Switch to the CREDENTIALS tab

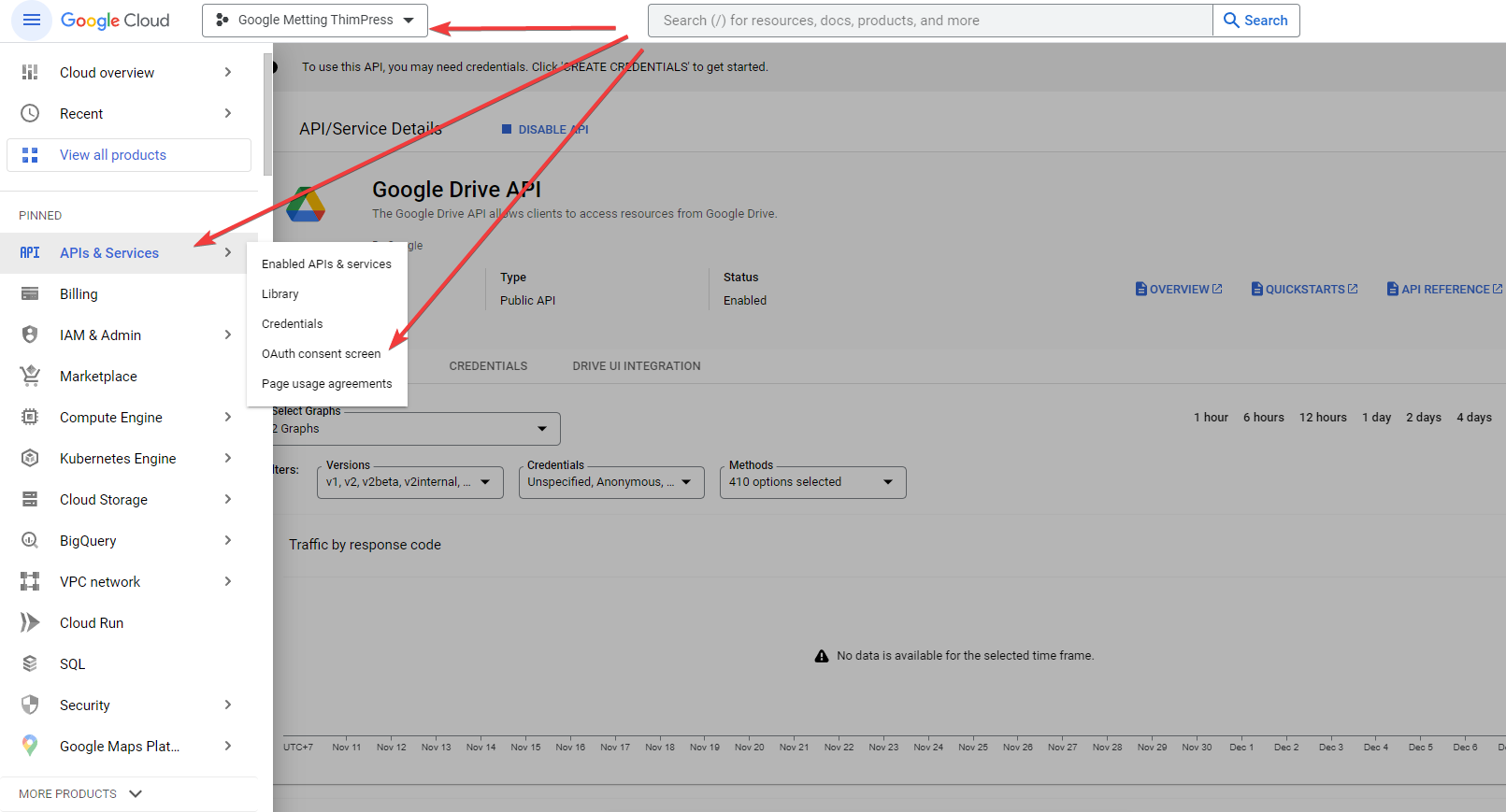pyautogui.click(x=488, y=366)
